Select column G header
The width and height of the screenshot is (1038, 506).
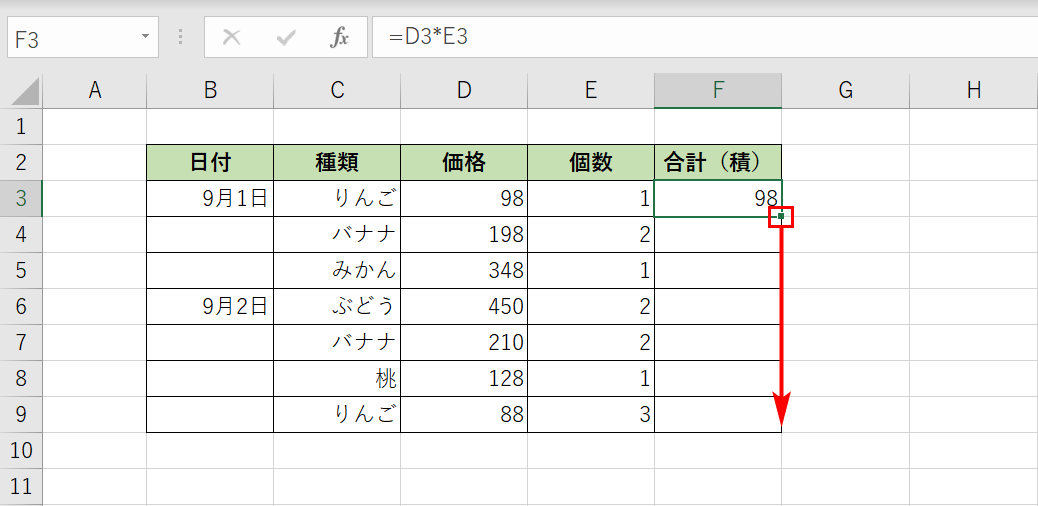pyautogui.click(x=845, y=91)
